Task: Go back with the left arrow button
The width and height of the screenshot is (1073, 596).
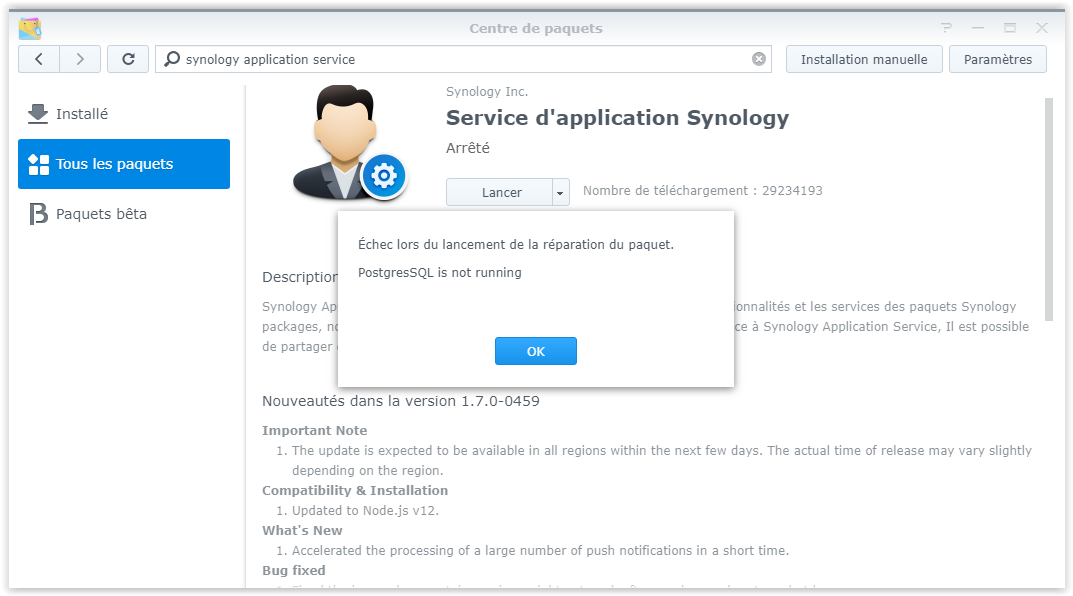Action: coord(39,59)
